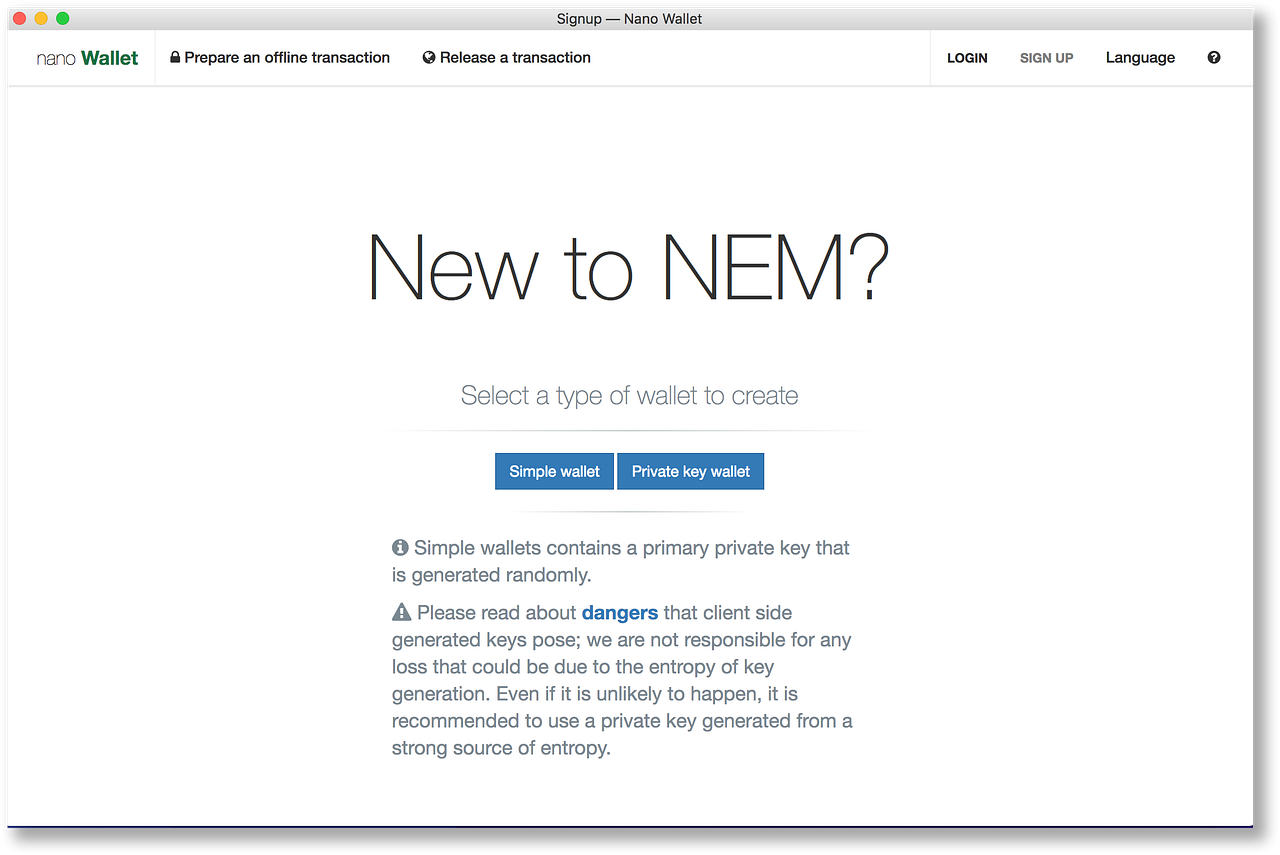Create a Simple wallet
The image size is (1280, 855).
(554, 471)
